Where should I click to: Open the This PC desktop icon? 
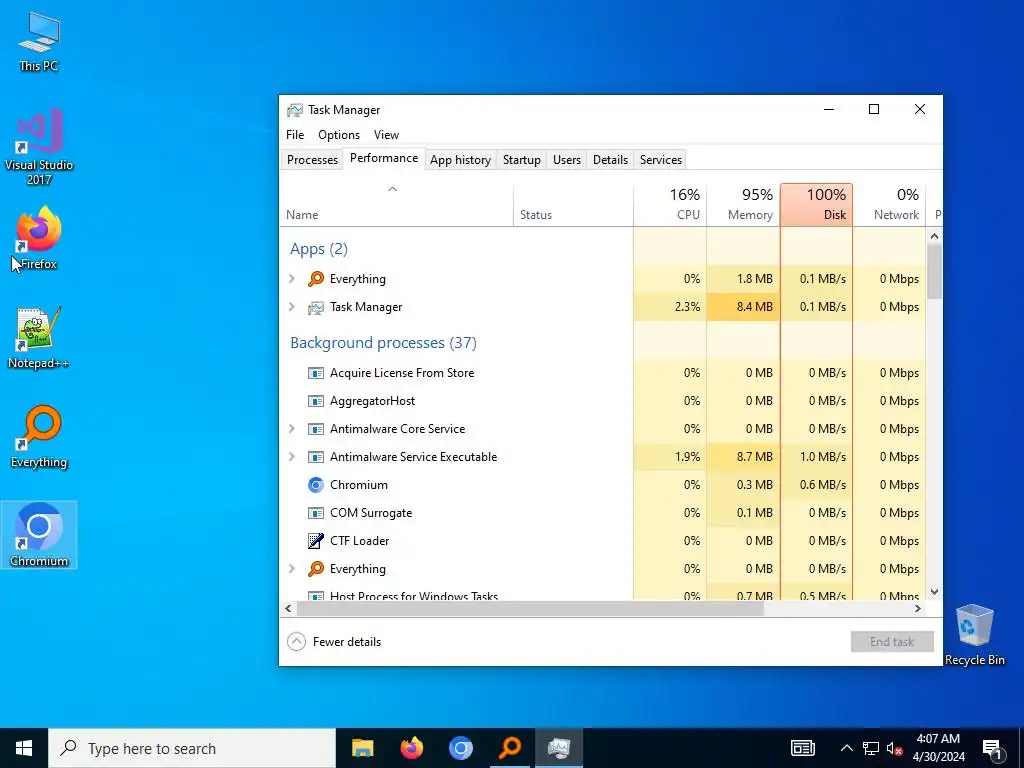[39, 40]
